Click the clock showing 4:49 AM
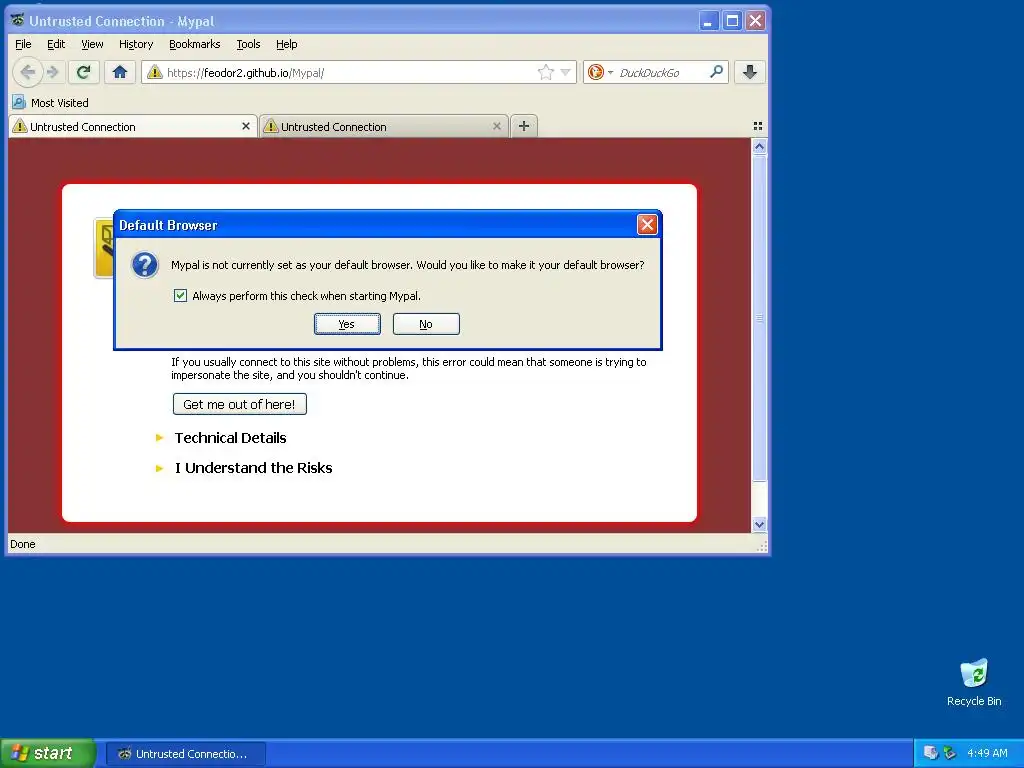The image size is (1024, 768). [x=987, y=753]
